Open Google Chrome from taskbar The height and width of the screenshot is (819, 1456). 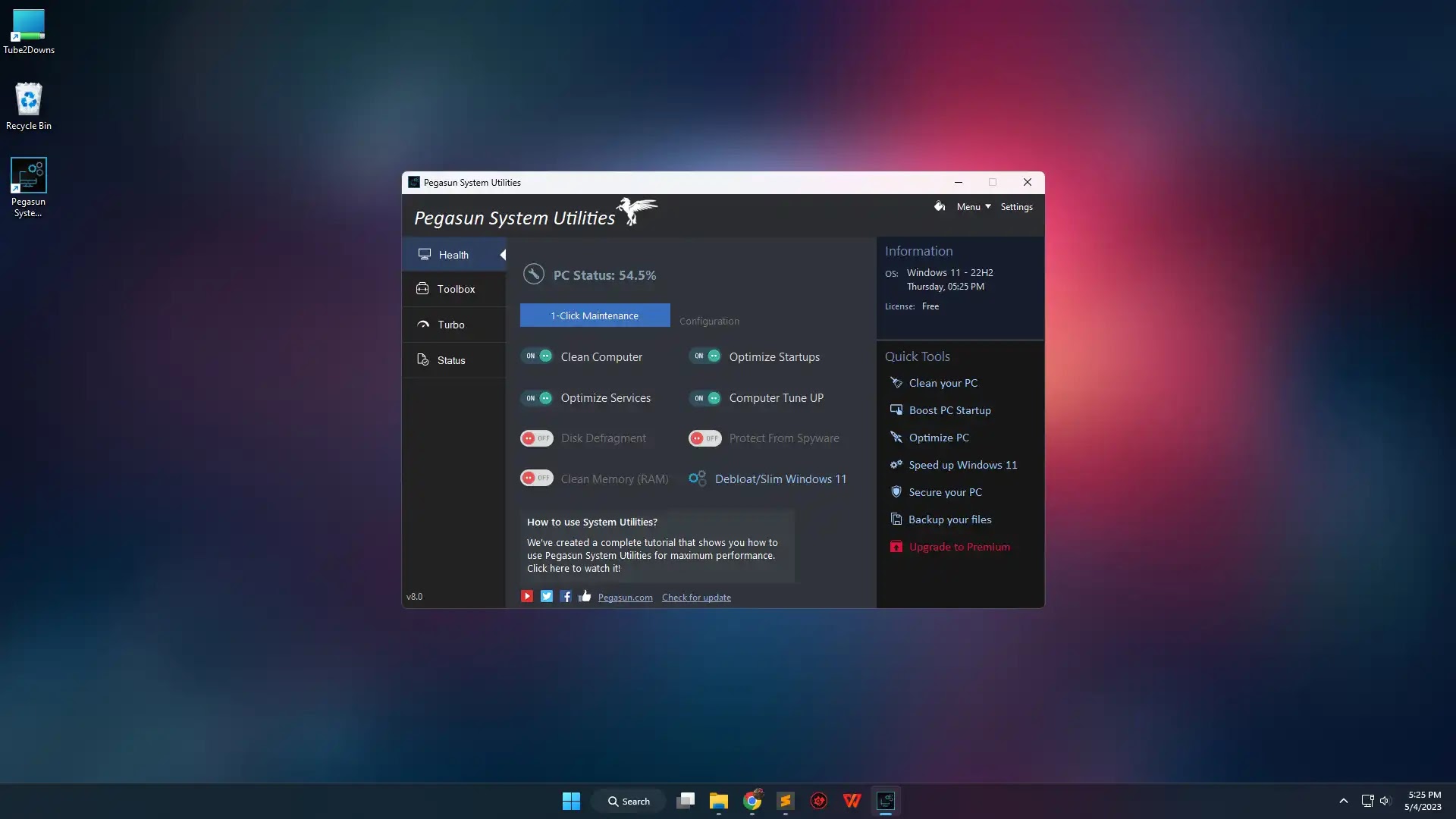(x=752, y=801)
